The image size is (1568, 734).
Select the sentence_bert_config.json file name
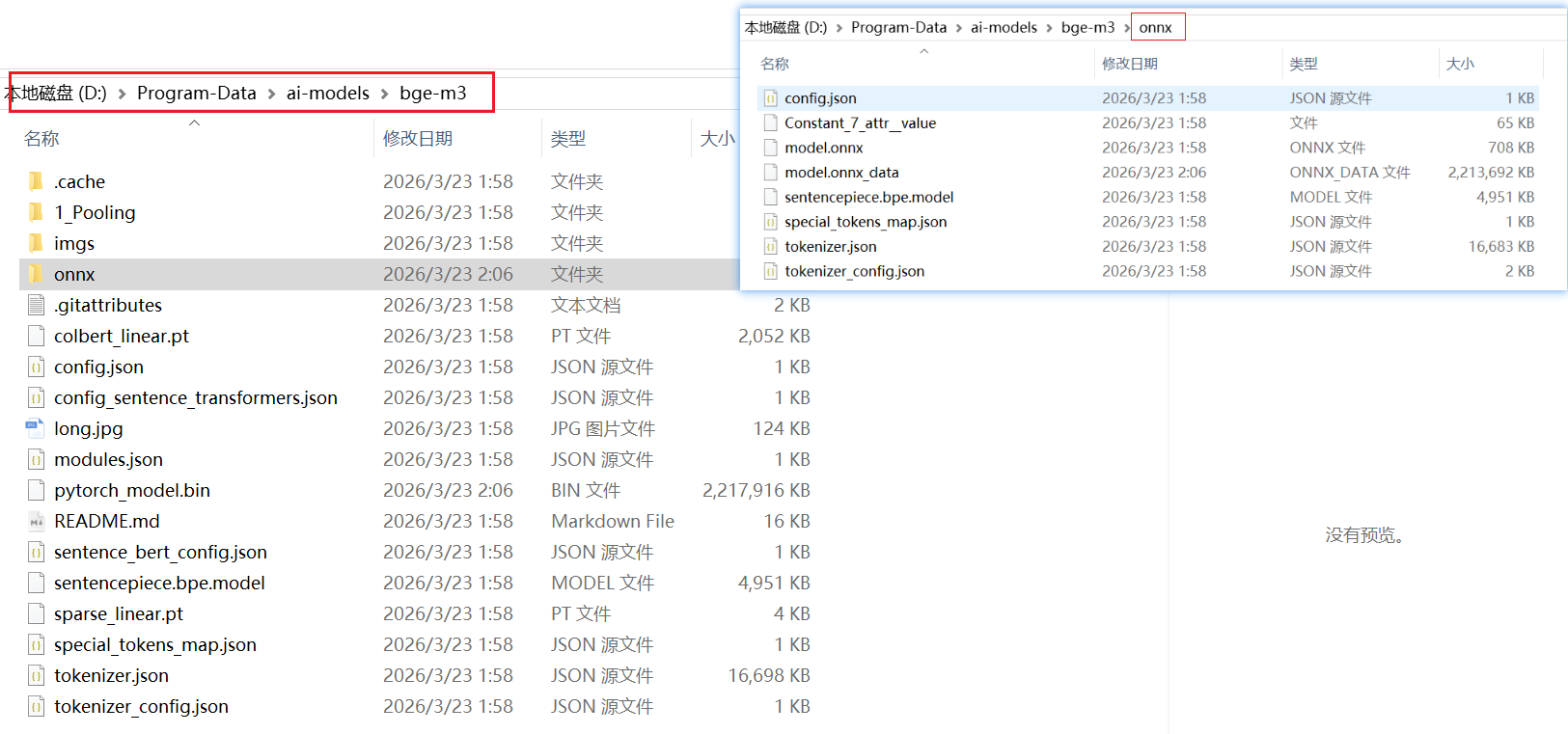pos(160,552)
